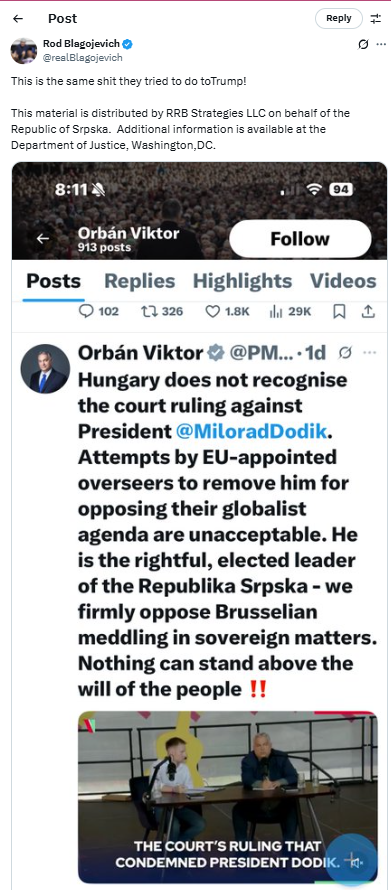Select the Posts tab
The width and height of the screenshot is (391, 890).
(x=54, y=281)
